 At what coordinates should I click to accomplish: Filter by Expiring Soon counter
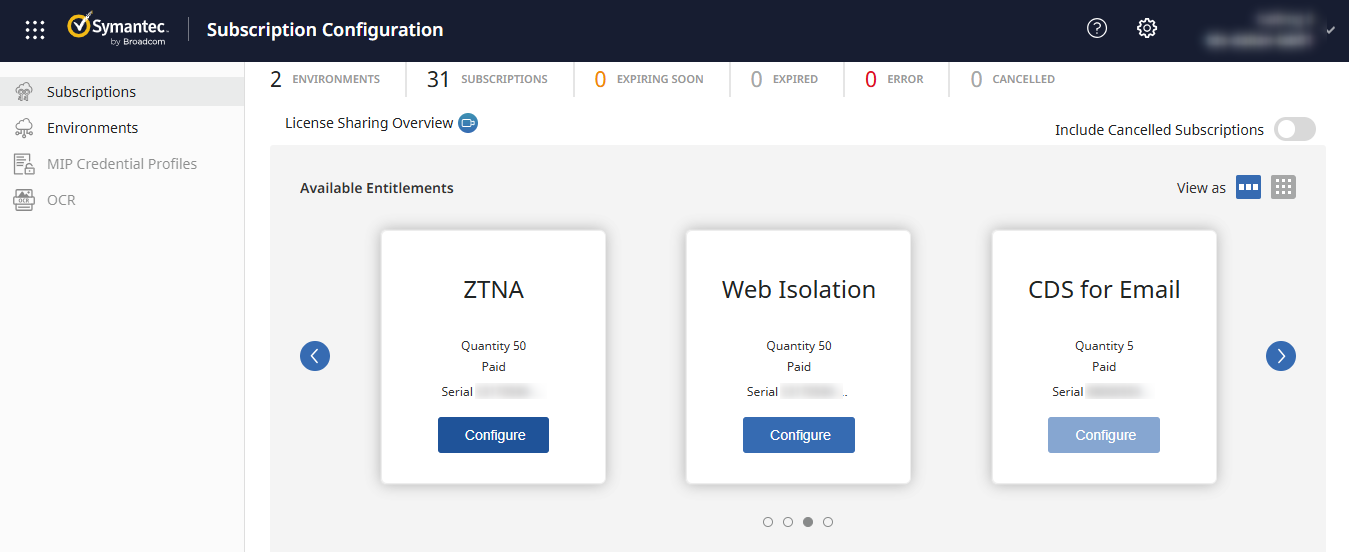(x=649, y=79)
